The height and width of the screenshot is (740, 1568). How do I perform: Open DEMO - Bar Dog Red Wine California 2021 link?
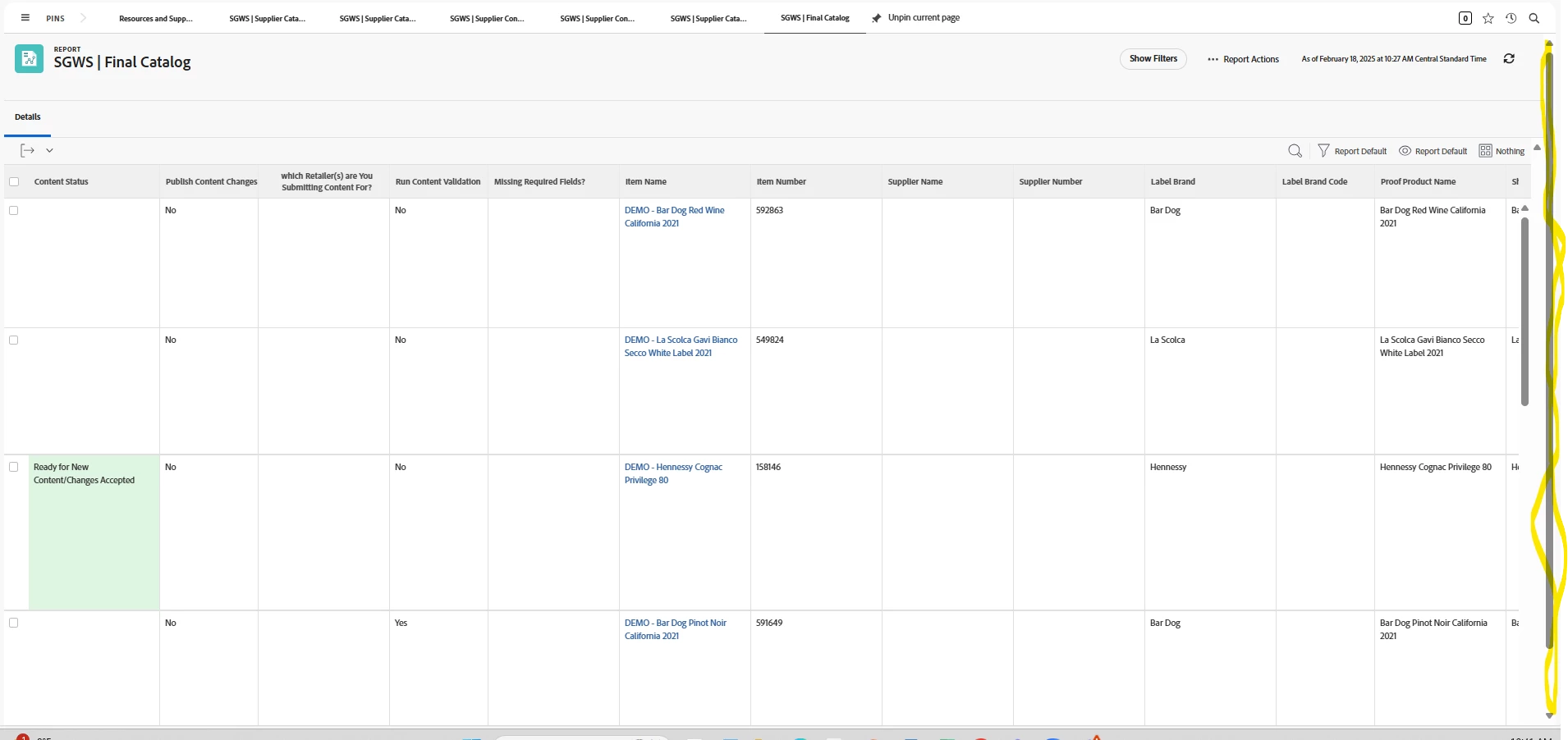point(675,217)
